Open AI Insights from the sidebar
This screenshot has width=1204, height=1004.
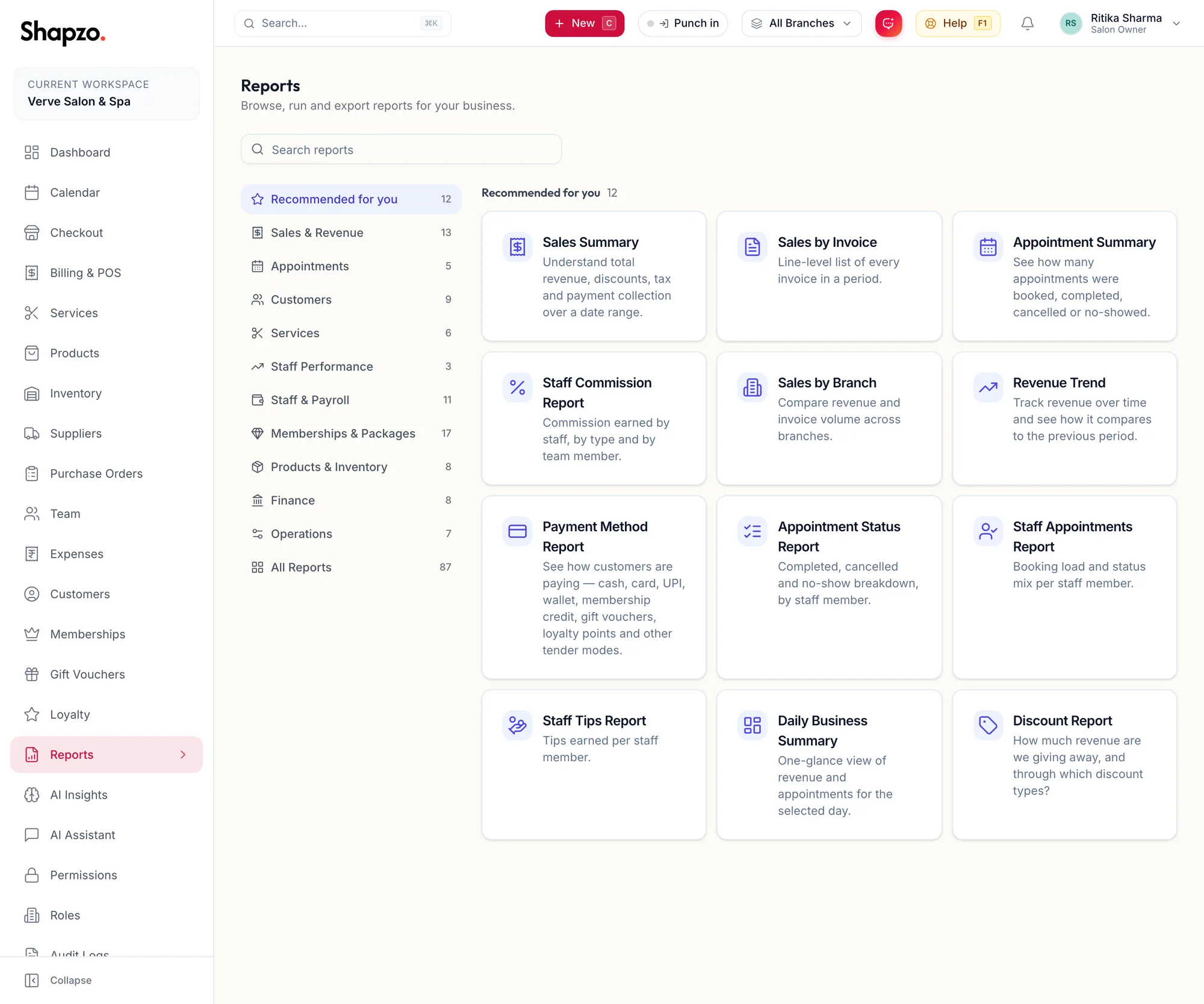point(107,795)
